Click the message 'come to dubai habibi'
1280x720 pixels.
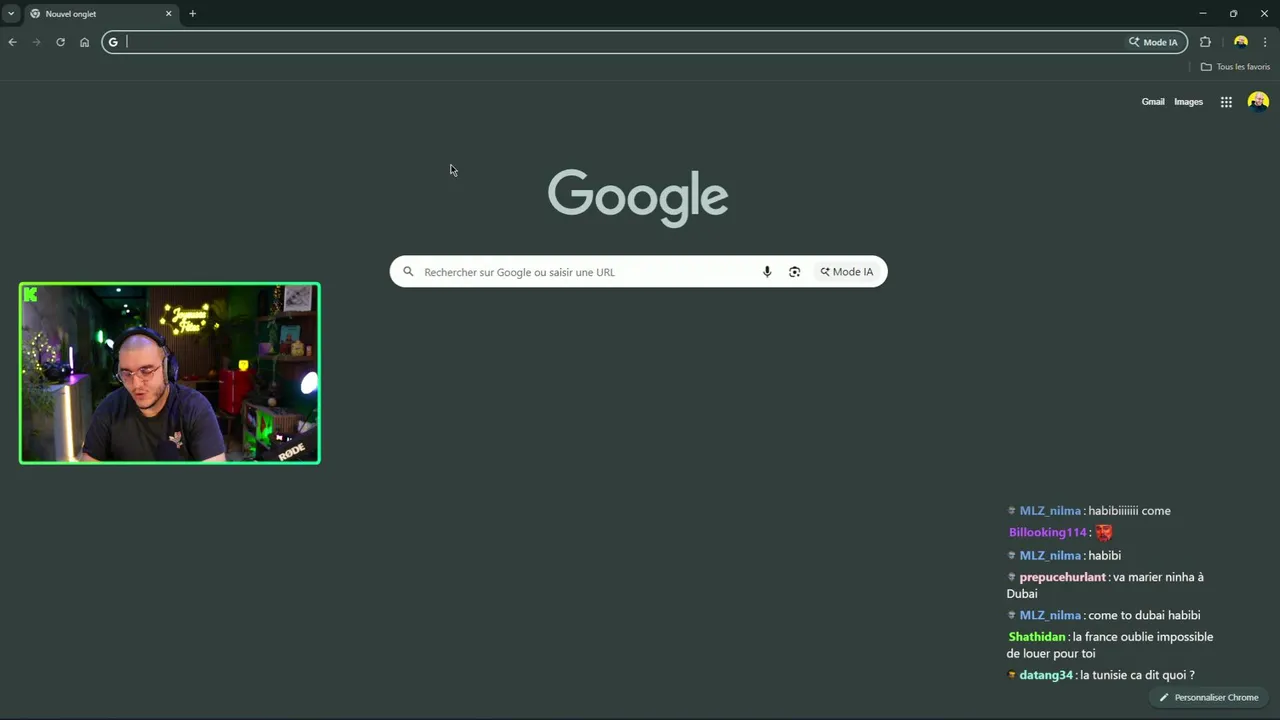(1144, 615)
